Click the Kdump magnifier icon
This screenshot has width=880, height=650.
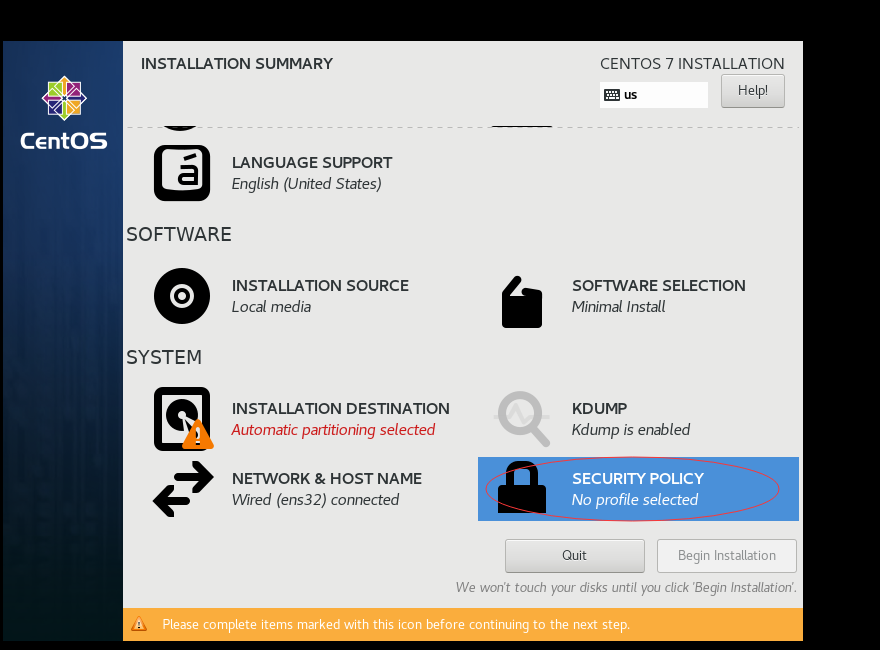coord(522,419)
